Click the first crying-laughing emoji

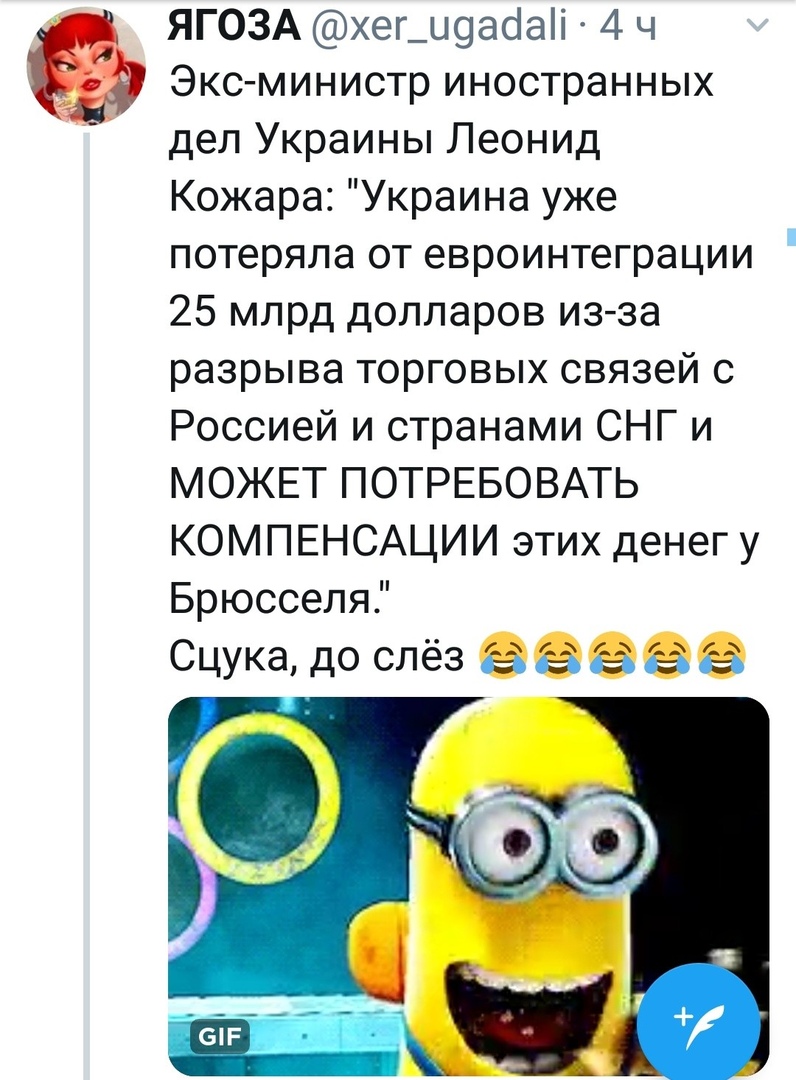[502, 655]
